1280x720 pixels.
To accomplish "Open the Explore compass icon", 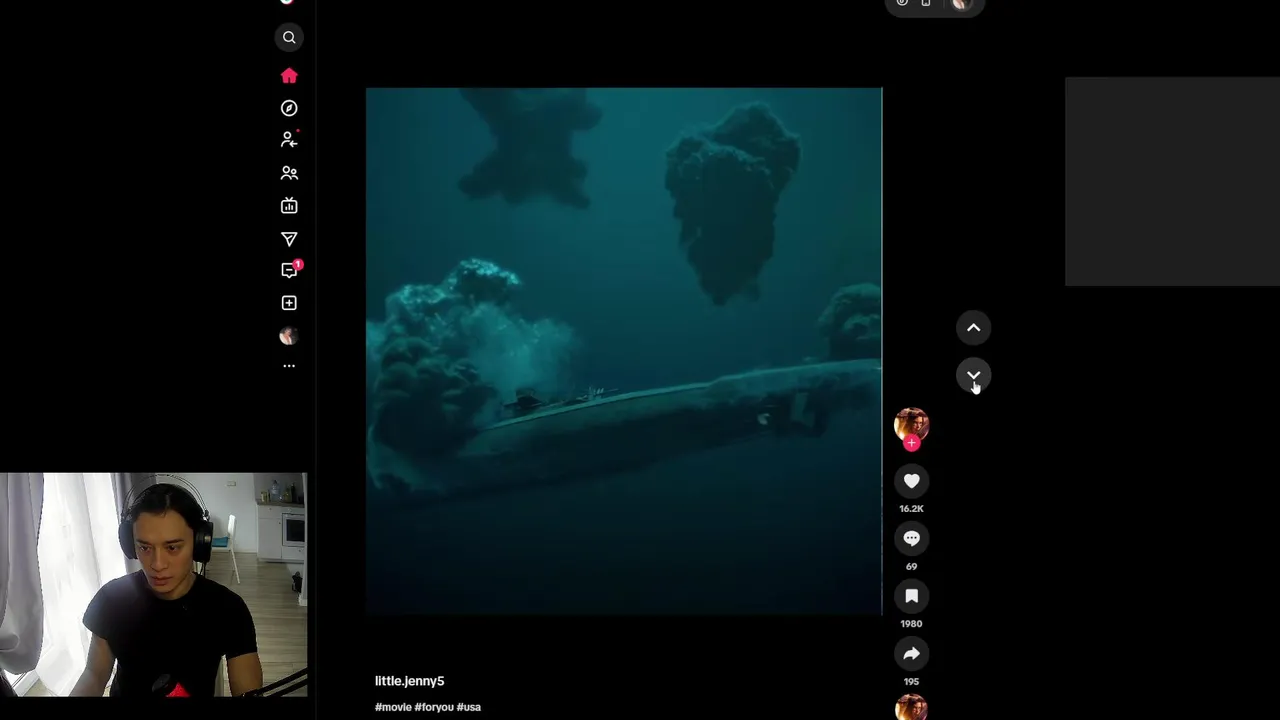I will pos(289,108).
